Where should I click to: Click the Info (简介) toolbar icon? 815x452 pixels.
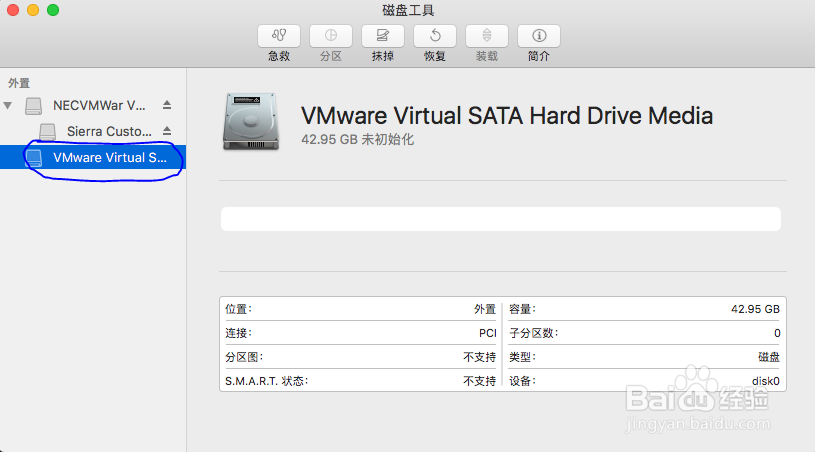(x=539, y=36)
